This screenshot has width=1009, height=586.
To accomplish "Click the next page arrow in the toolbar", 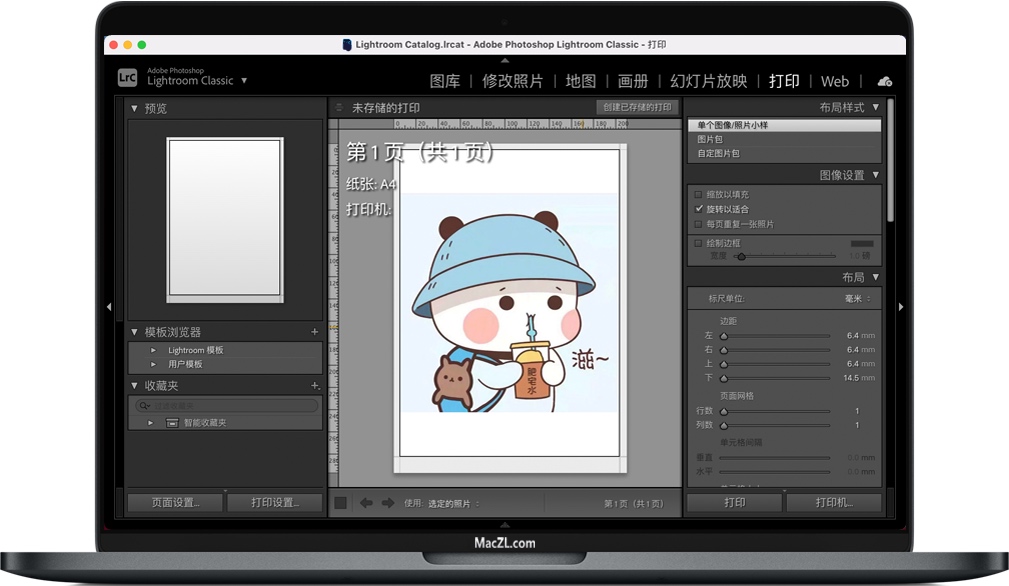I will (387, 503).
